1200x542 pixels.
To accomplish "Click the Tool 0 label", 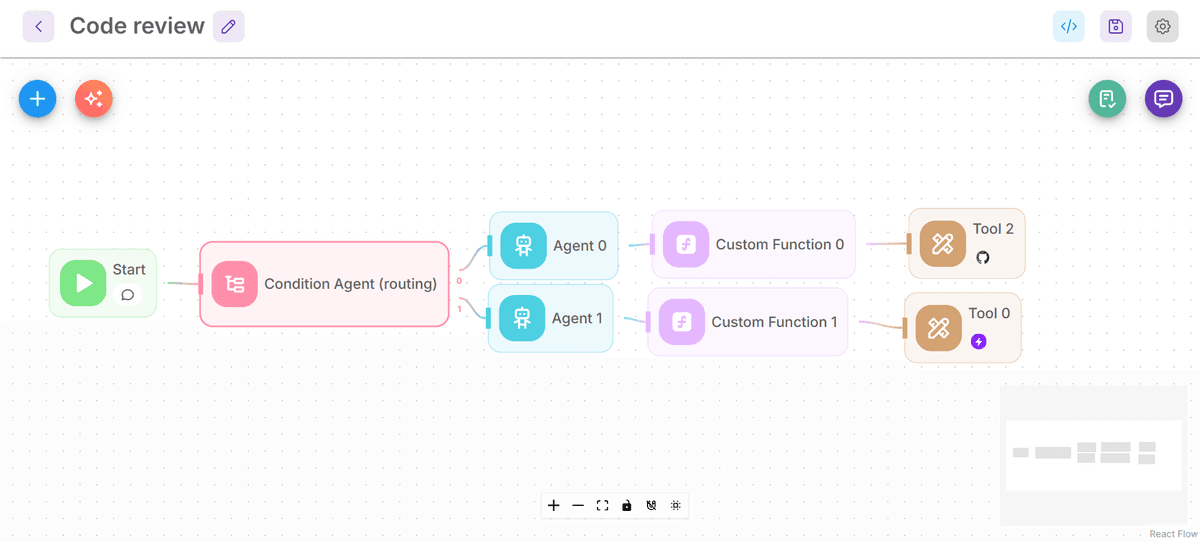I will point(989,313).
